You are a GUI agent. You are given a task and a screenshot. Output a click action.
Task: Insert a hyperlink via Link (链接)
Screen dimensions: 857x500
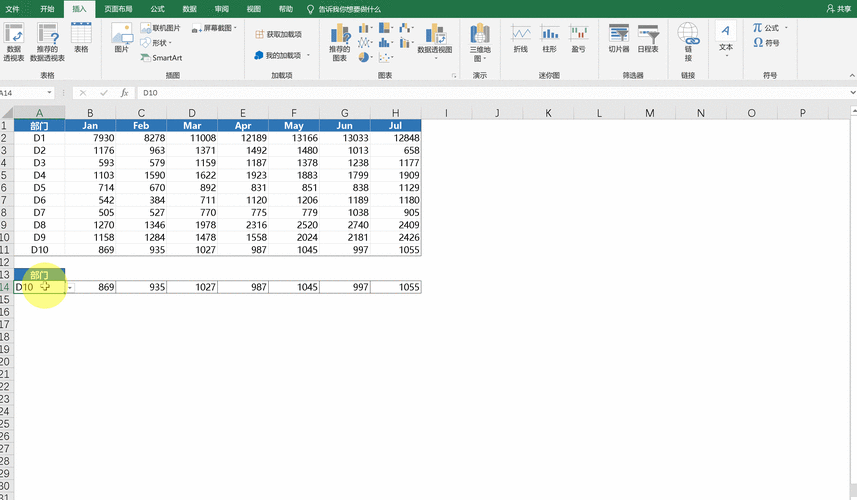click(x=688, y=42)
